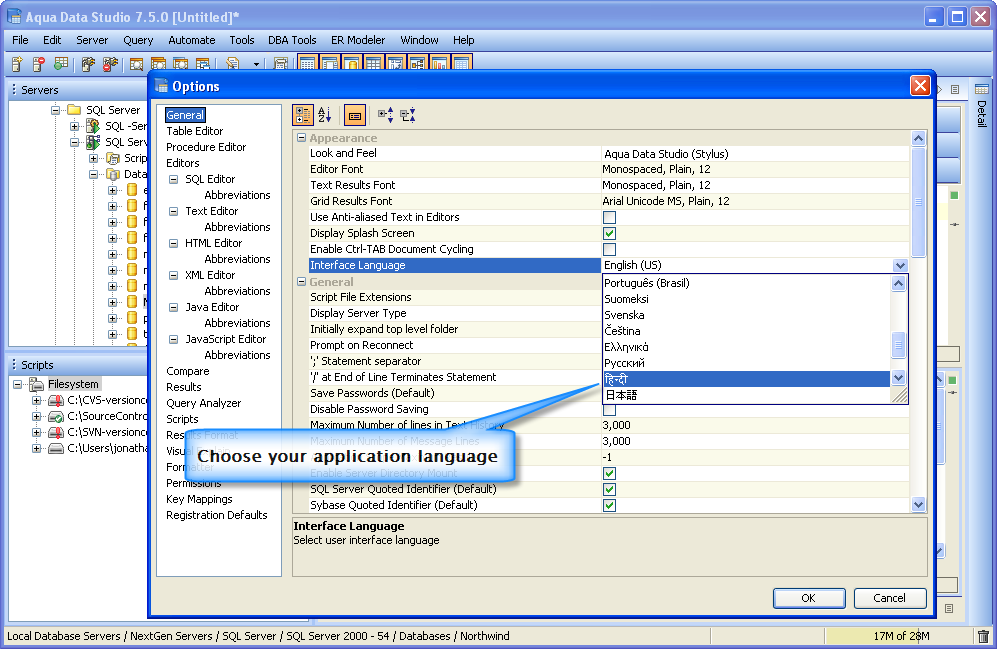Collapse the Appearance property group
The width and height of the screenshot is (997, 649).
click(x=301, y=137)
